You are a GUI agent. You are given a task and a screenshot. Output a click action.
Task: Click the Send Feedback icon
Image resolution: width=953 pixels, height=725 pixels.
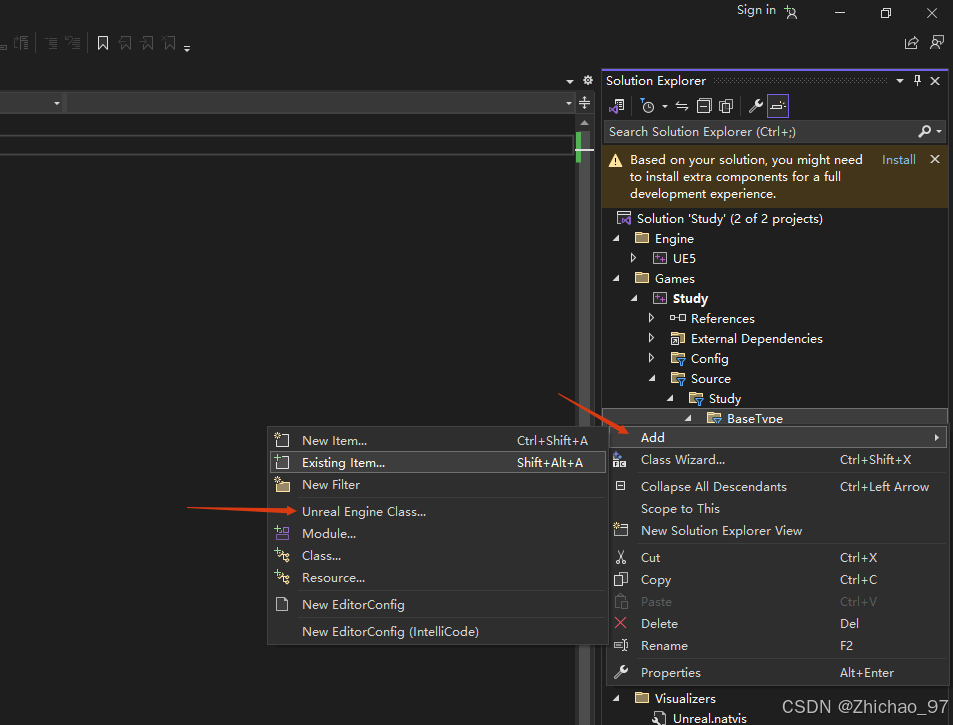point(936,43)
